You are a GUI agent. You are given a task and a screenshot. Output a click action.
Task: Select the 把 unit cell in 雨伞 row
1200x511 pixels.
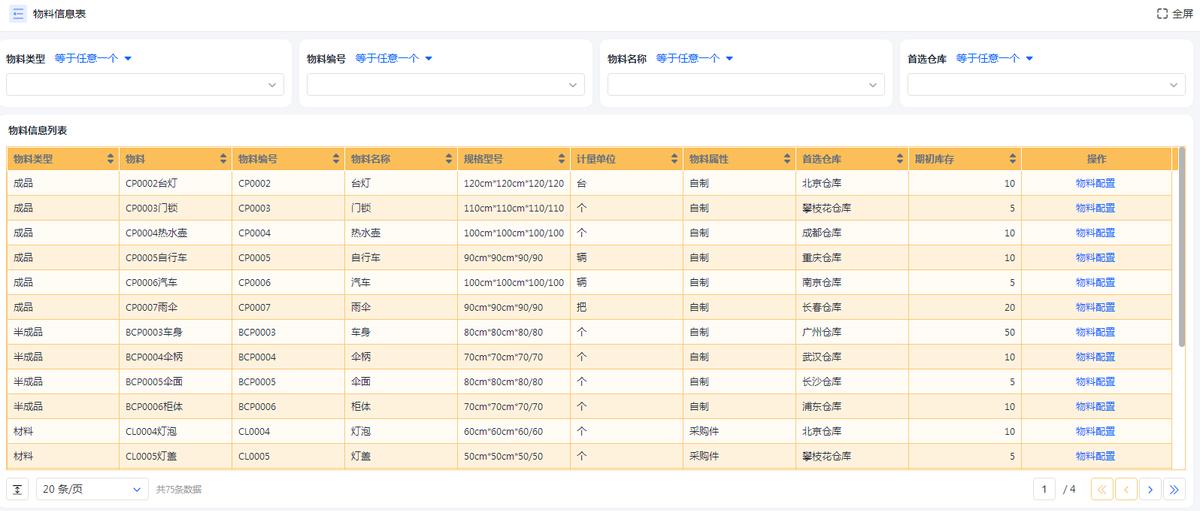[627, 308]
